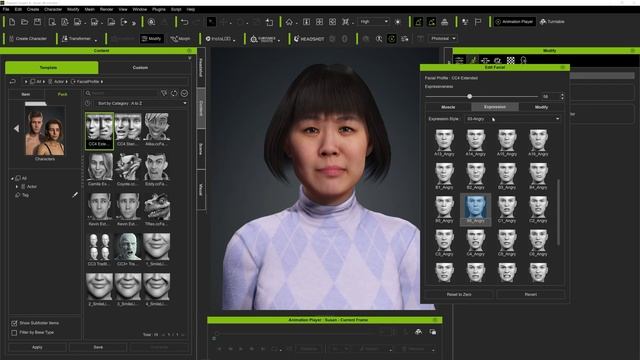Click the circled chevron icon near Content search
This screenshot has width=640, height=360.
(x=184, y=93)
